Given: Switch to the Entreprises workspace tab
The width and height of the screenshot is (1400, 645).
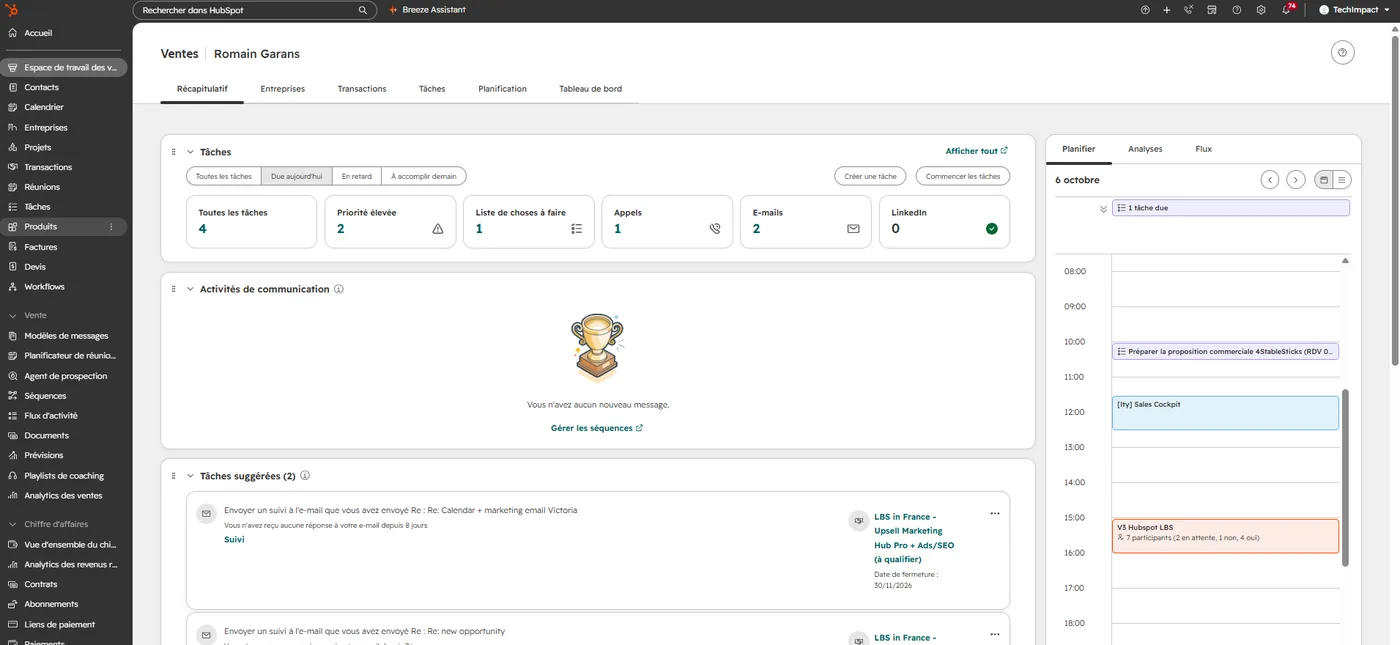Looking at the screenshot, I should 283,89.
